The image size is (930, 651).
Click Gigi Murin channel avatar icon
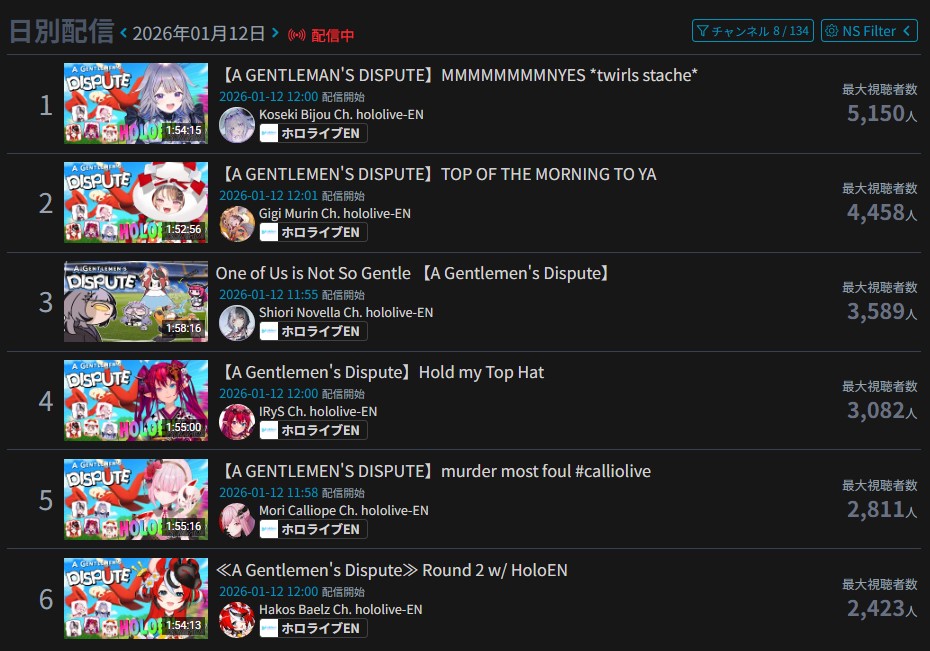pos(237,224)
